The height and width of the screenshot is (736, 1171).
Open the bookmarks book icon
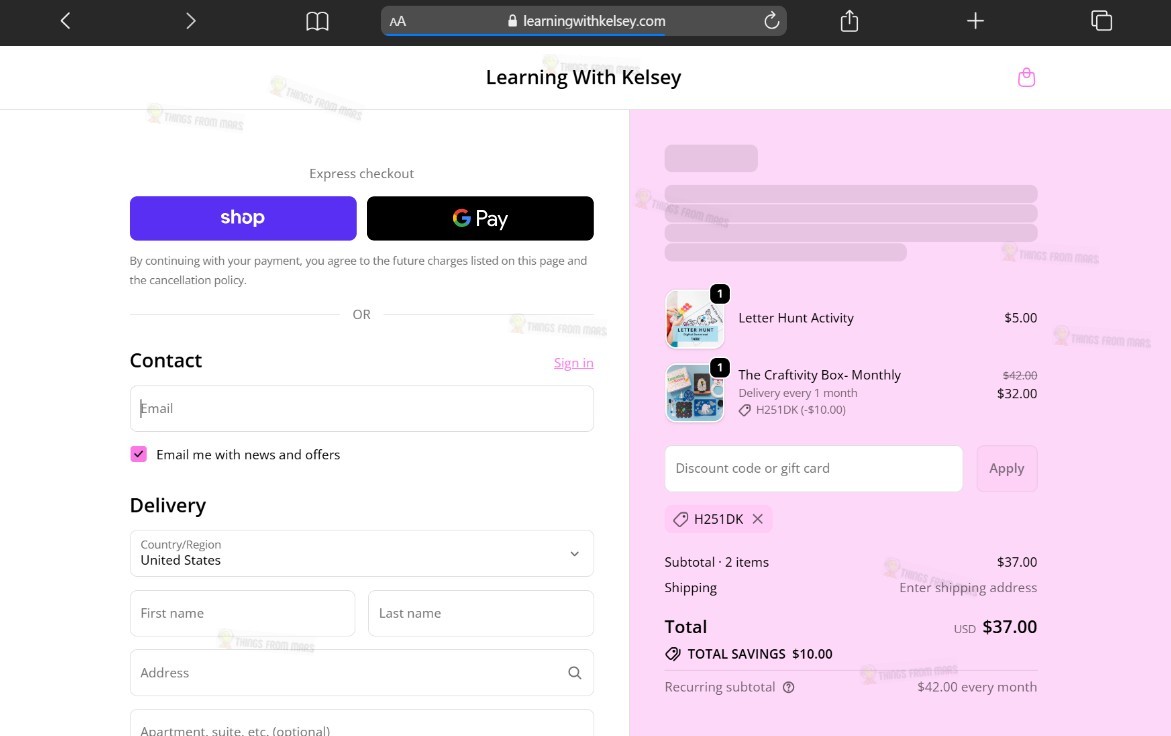pyautogui.click(x=317, y=21)
